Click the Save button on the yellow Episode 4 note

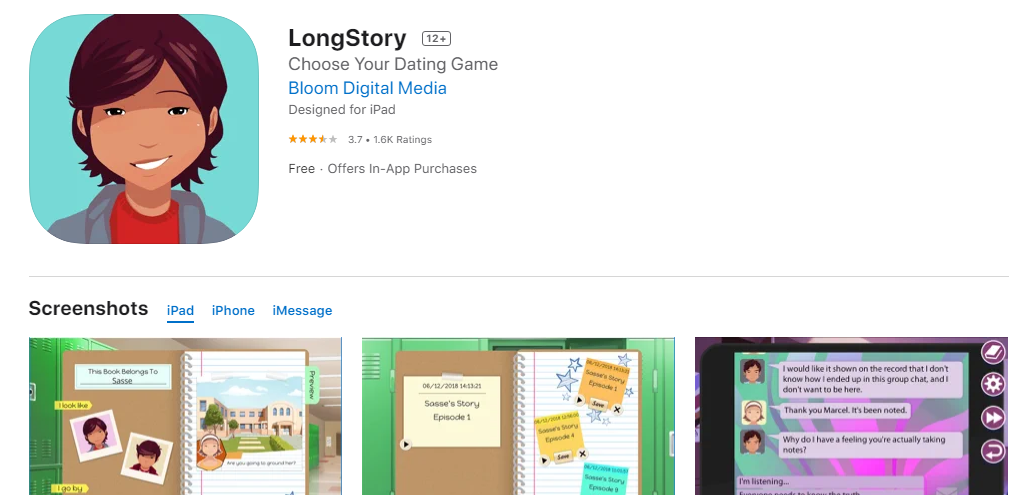pos(563,456)
